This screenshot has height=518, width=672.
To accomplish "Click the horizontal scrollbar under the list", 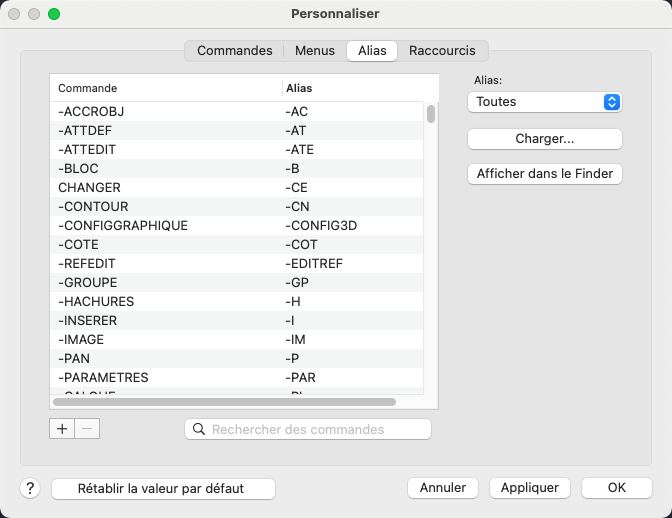I will pos(225,402).
